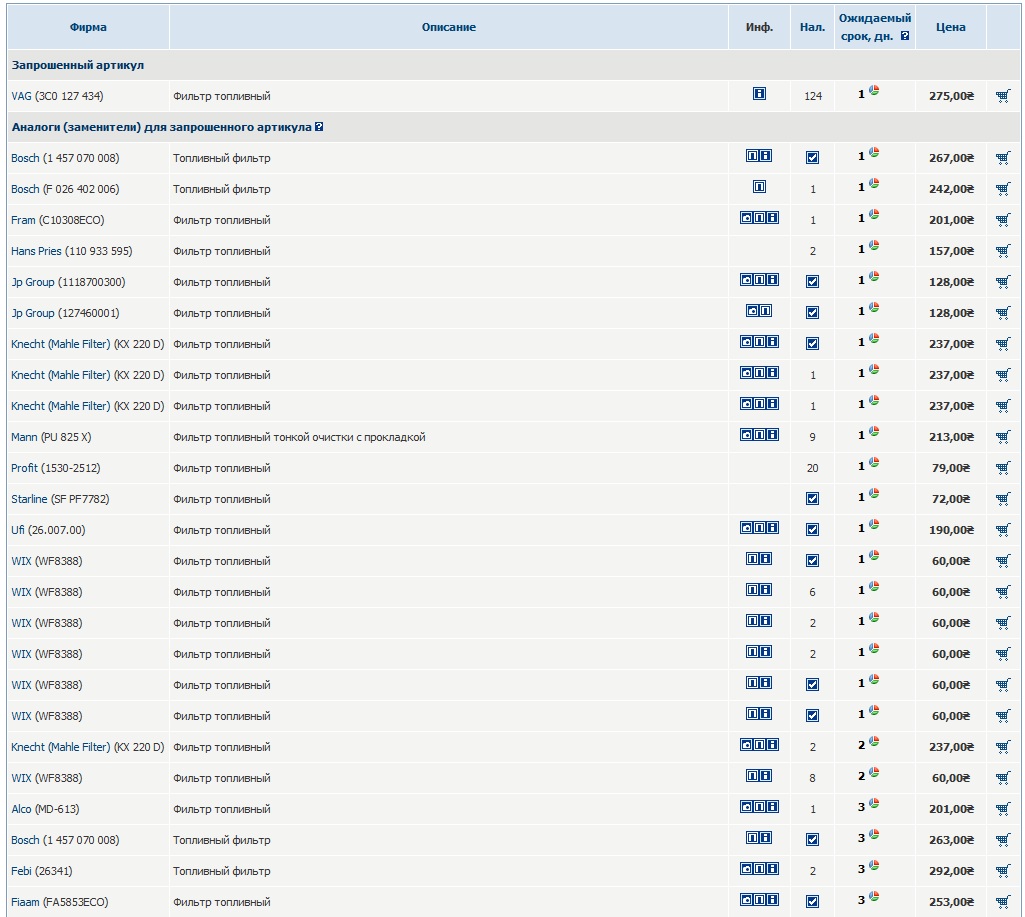Click price 190,00₴ for Ufi filter
The height and width of the screenshot is (917, 1025).
point(951,530)
